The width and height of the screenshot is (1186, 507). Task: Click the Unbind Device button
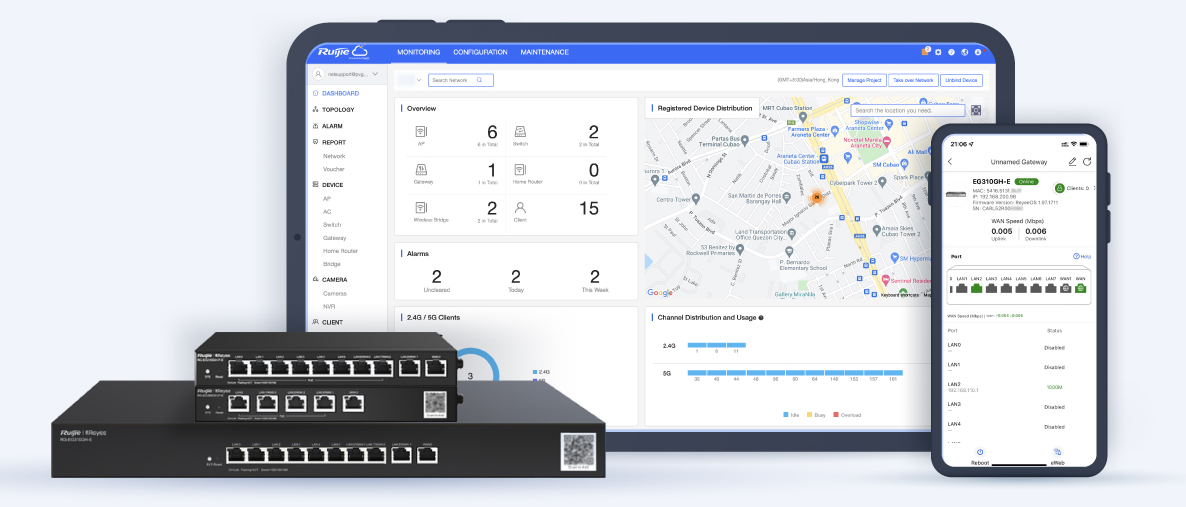(x=961, y=80)
